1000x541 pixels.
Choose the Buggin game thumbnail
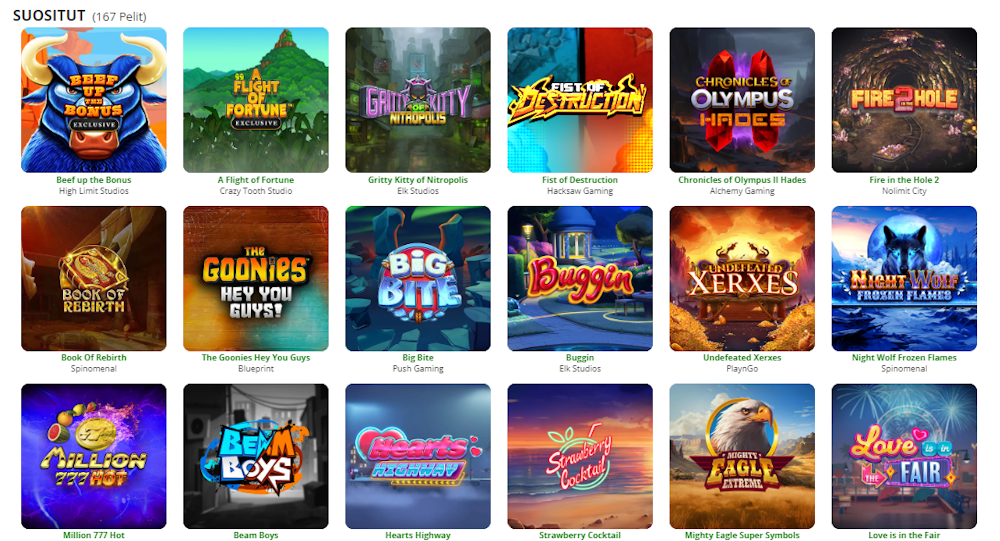pos(580,278)
